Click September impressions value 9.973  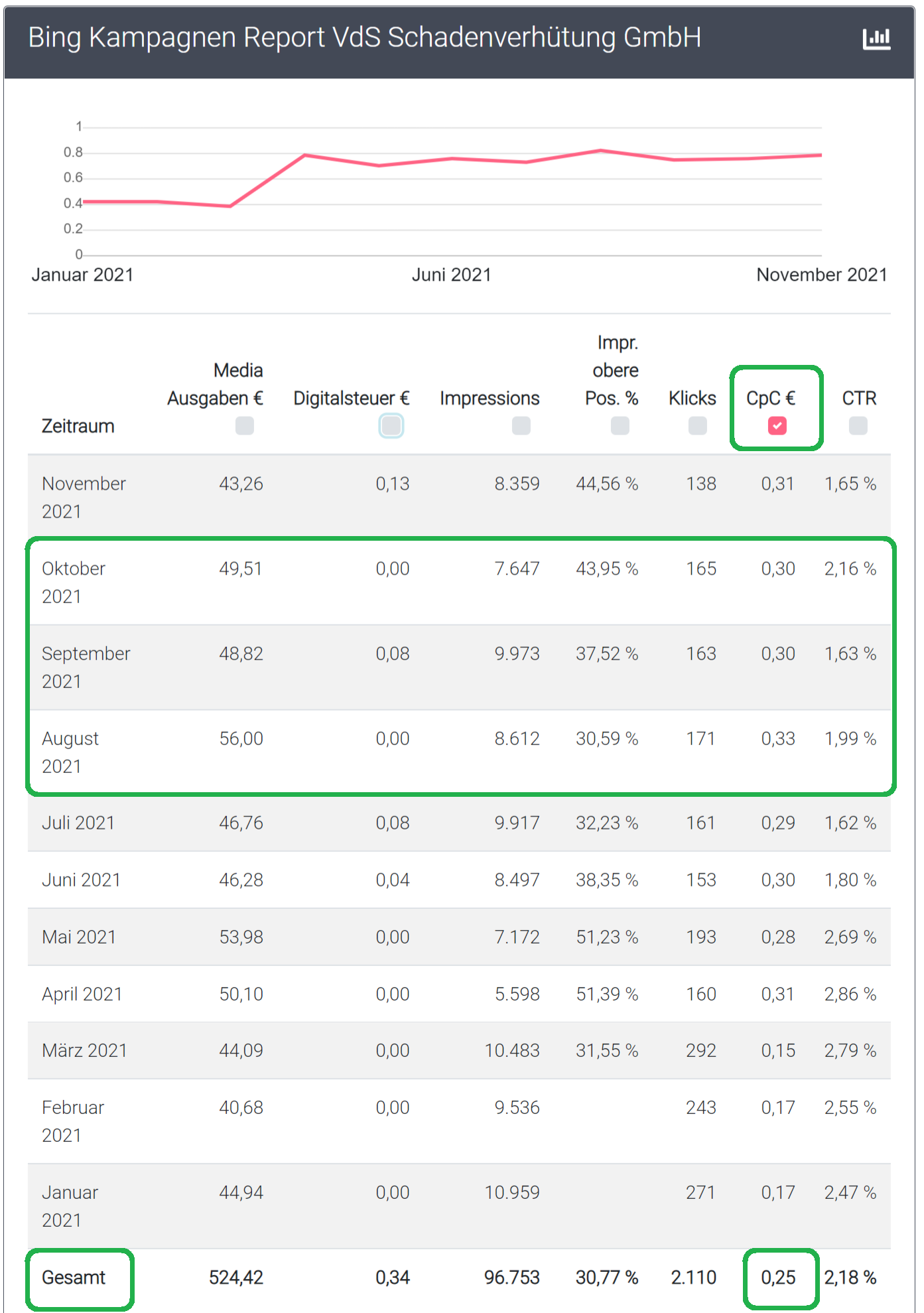(517, 654)
